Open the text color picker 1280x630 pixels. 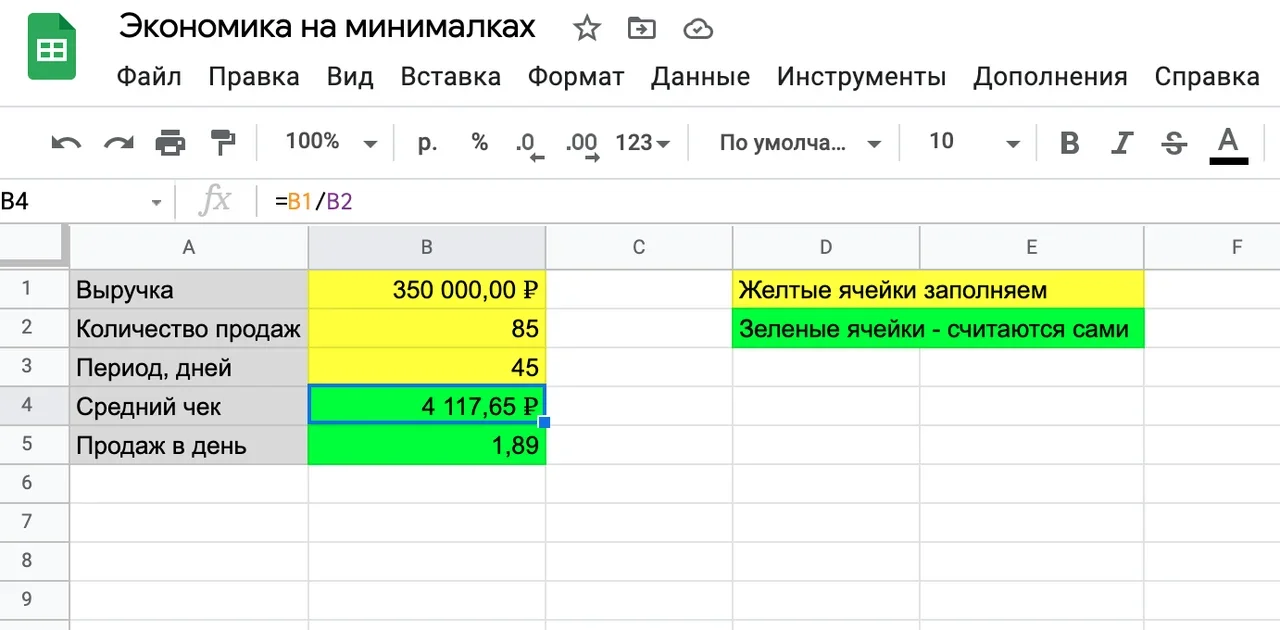[x=1229, y=143]
